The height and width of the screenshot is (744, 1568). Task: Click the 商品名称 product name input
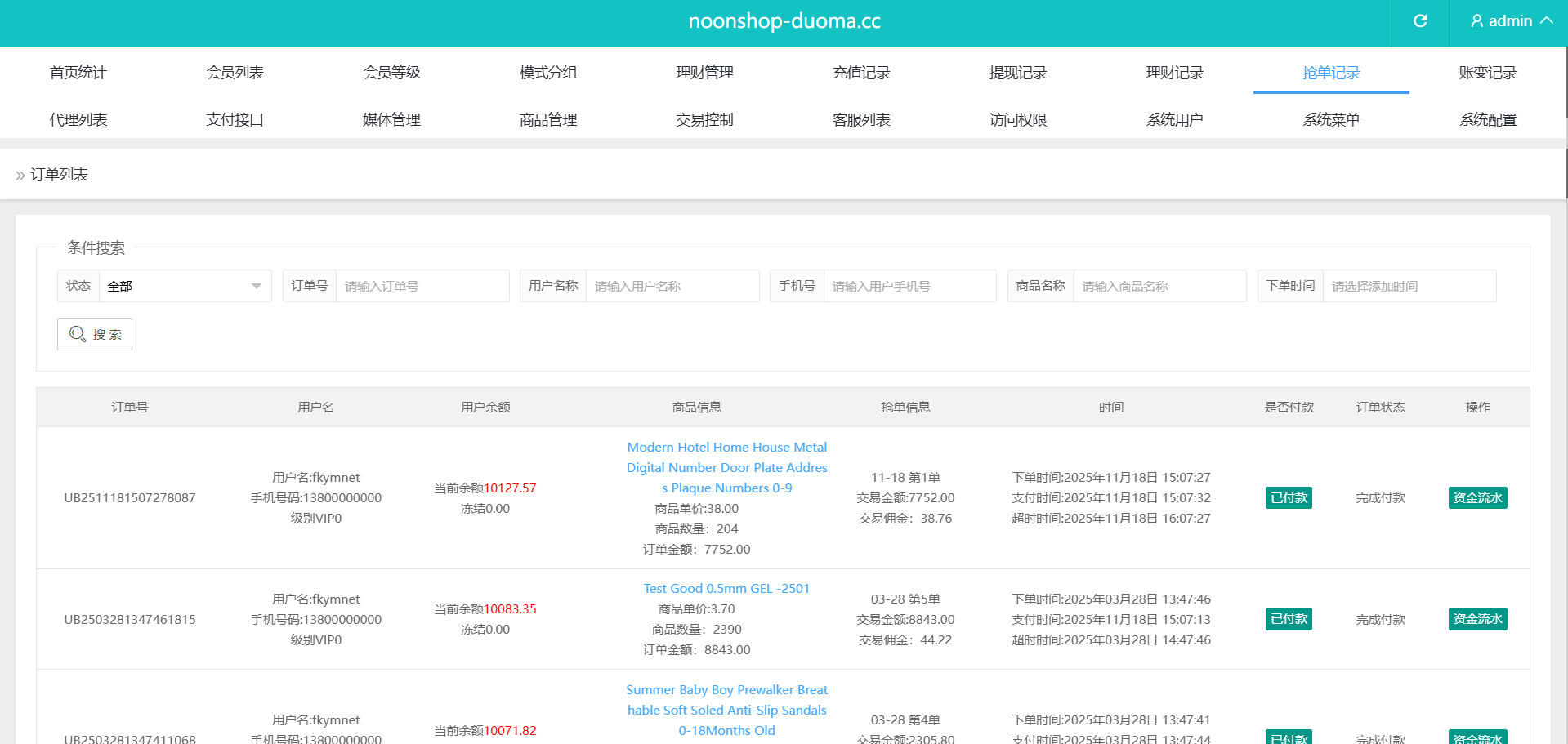[1159, 286]
